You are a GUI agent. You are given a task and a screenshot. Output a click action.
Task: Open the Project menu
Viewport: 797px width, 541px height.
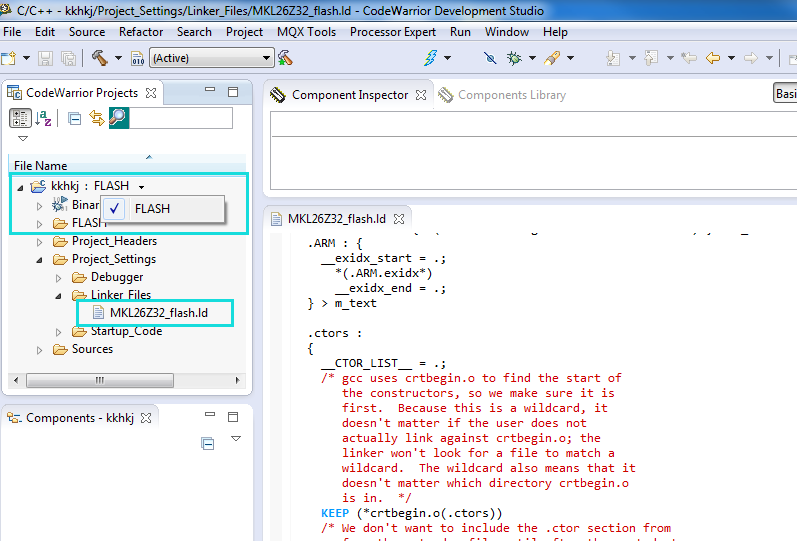[x=244, y=32]
